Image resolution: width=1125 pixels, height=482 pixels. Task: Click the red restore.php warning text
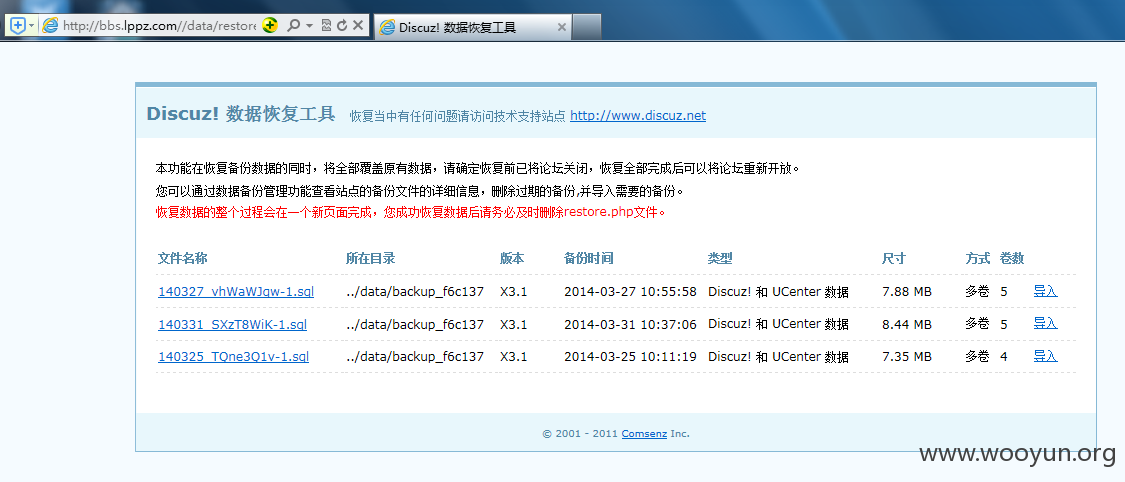[411, 212]
